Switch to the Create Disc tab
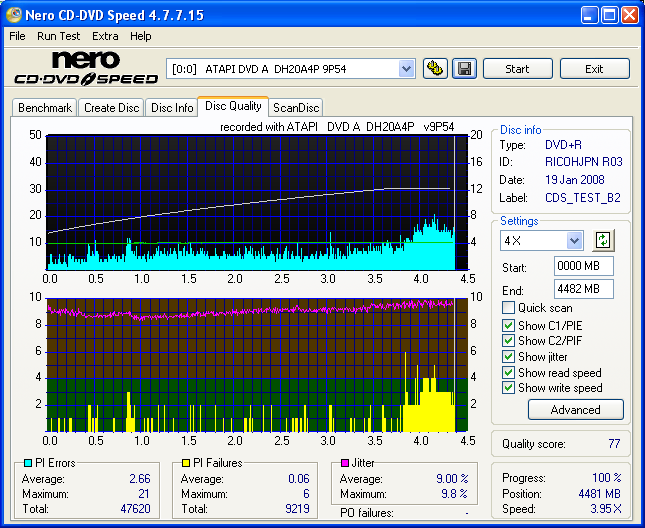 (x=111, y=108)
